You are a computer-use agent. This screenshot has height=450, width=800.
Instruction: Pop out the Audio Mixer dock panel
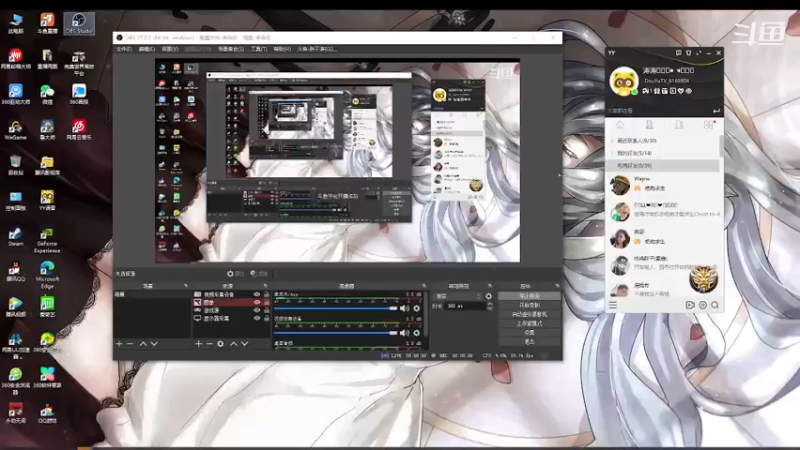tap(423, 286)
